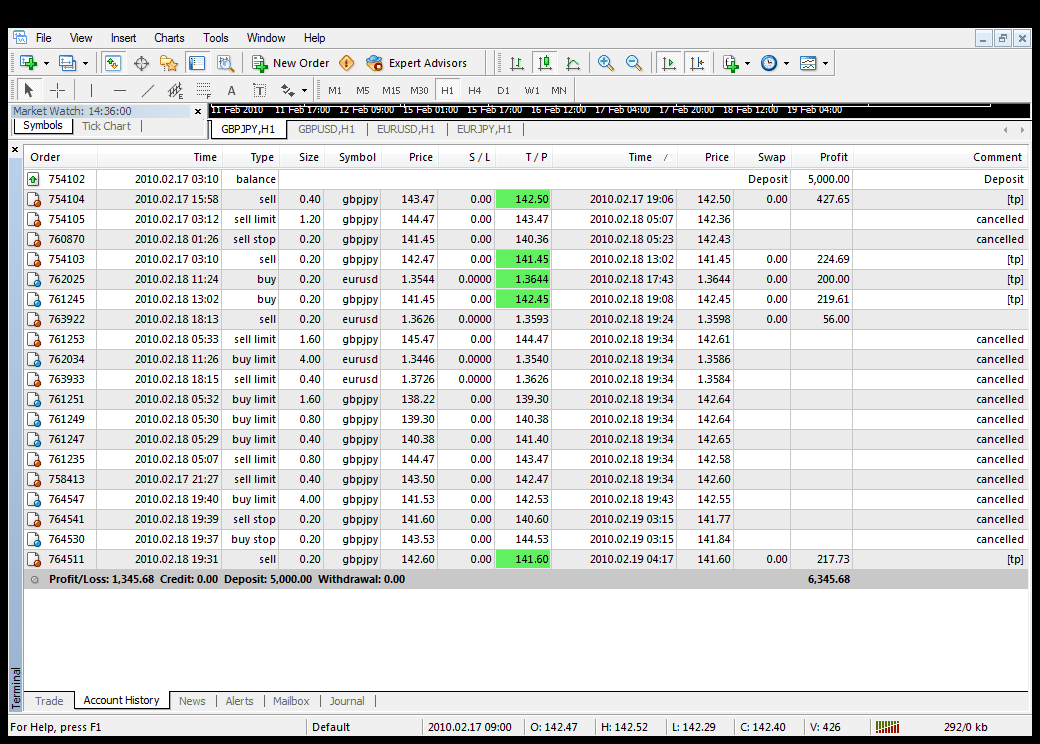Enable the Chart Shift toggle
The image size is (1040, 744).
[697, 63]
